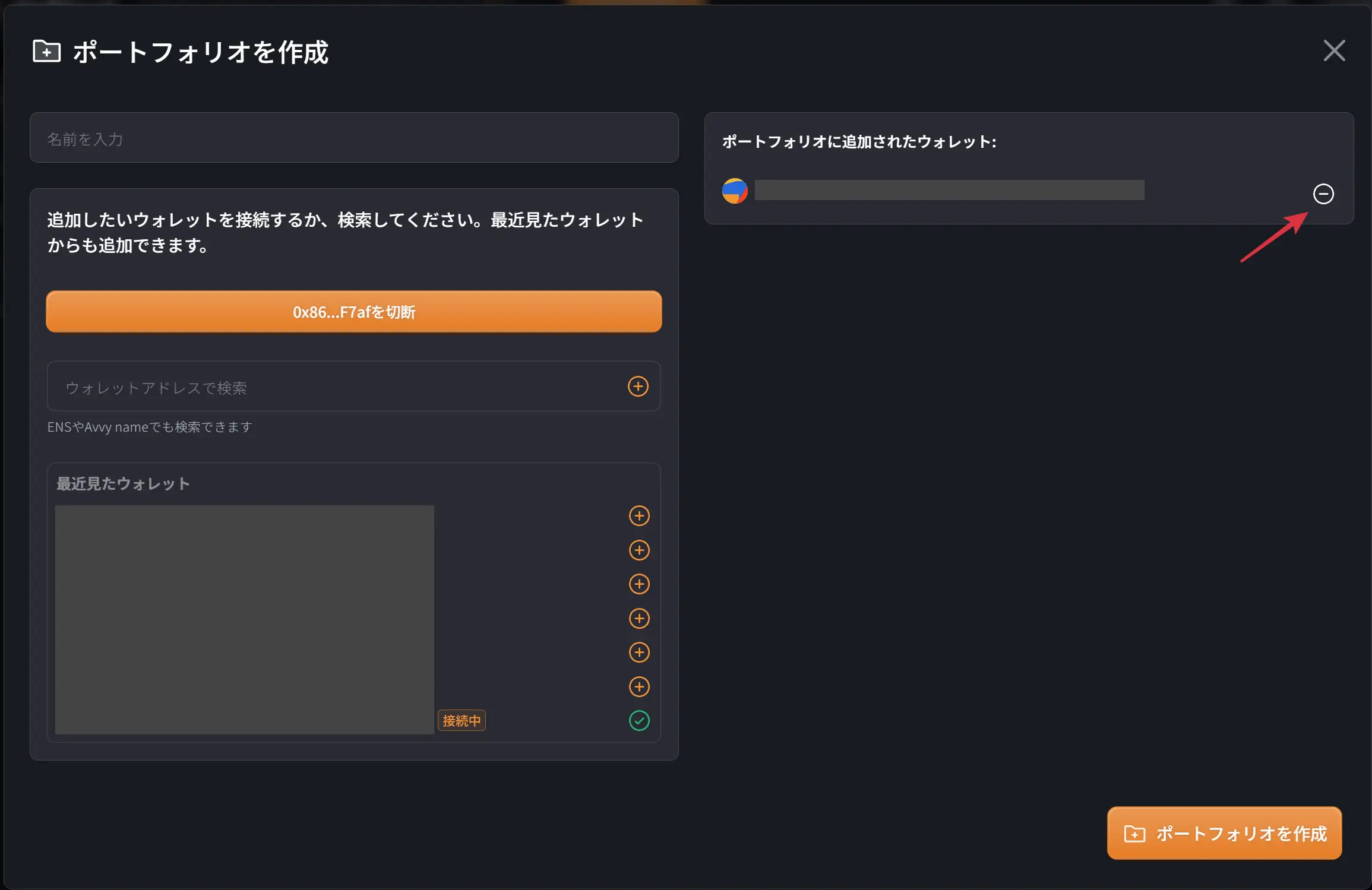
Task: Add the sixth recently viewed wallet
Action: pyautogui.click(x=639, y=686)
